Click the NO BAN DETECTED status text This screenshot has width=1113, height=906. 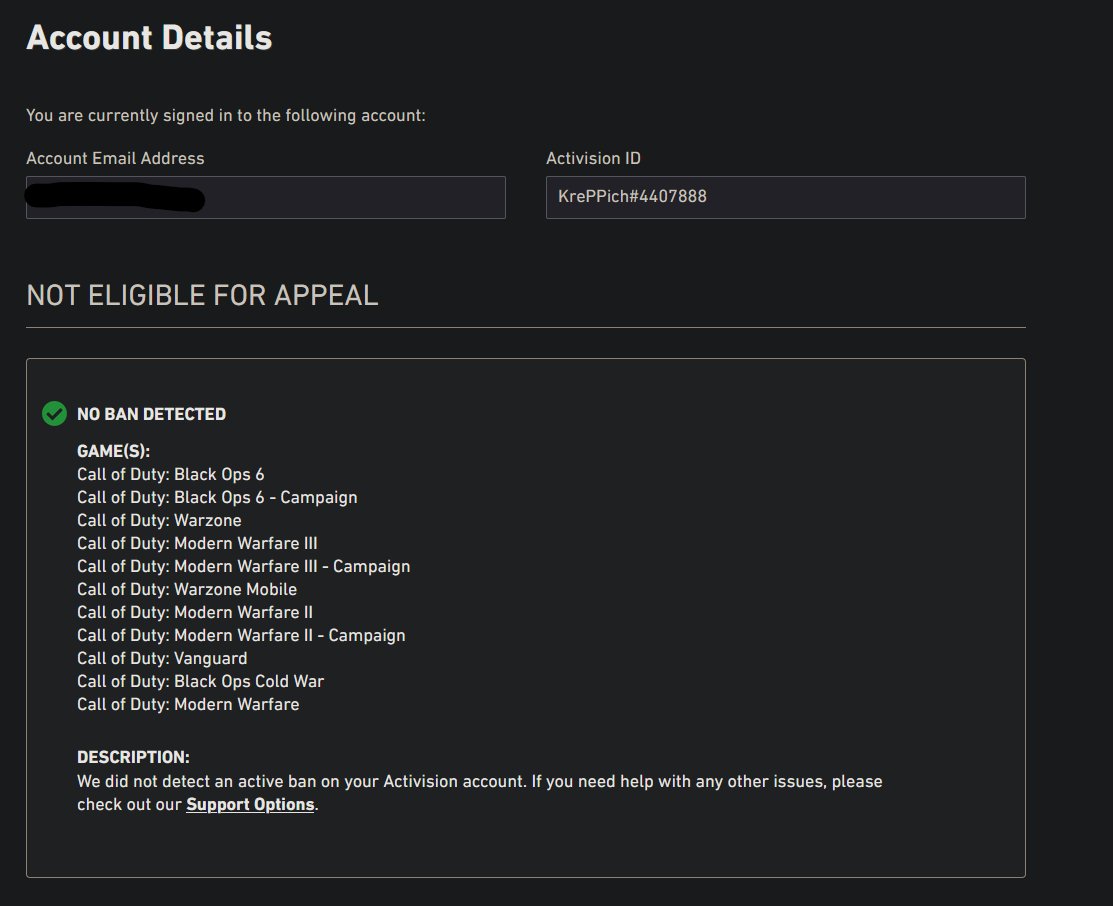point(151,414)
